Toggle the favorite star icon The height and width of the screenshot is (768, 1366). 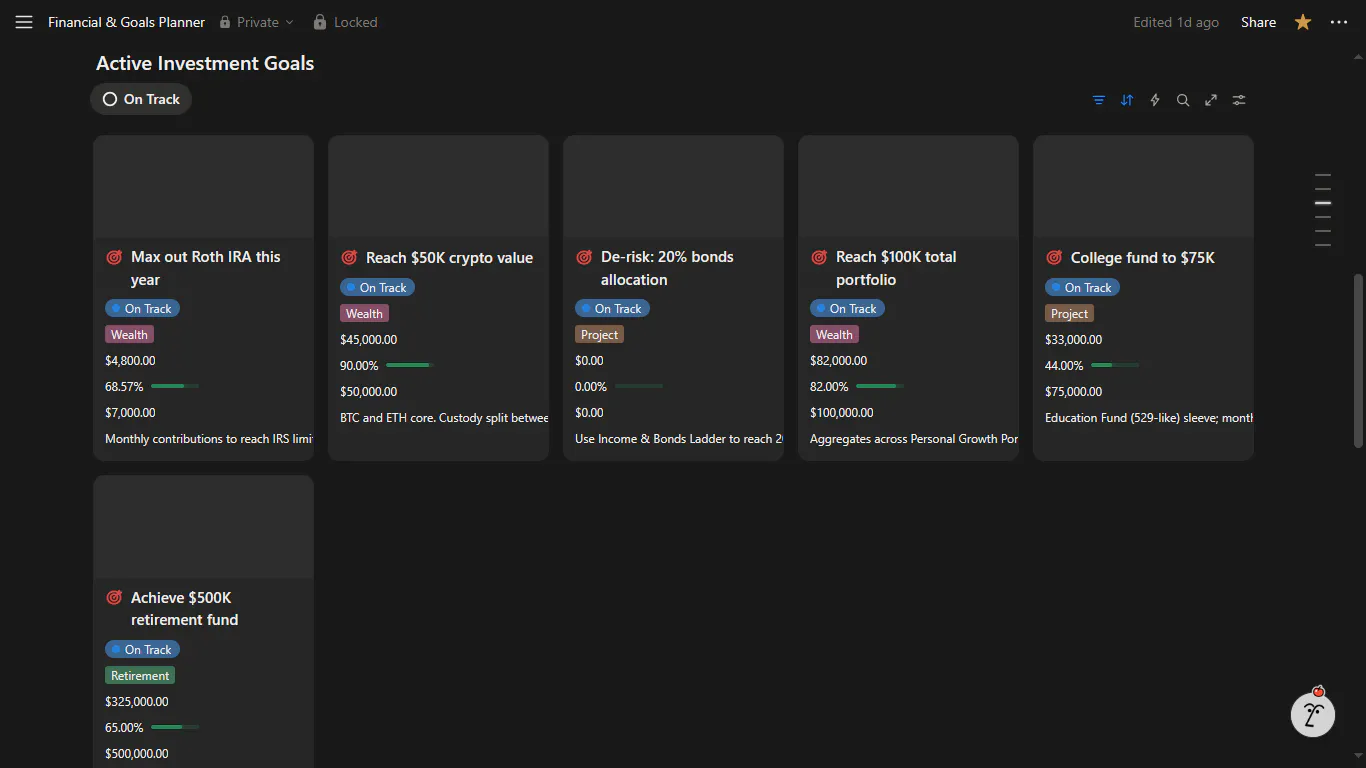click(1303, 22)
